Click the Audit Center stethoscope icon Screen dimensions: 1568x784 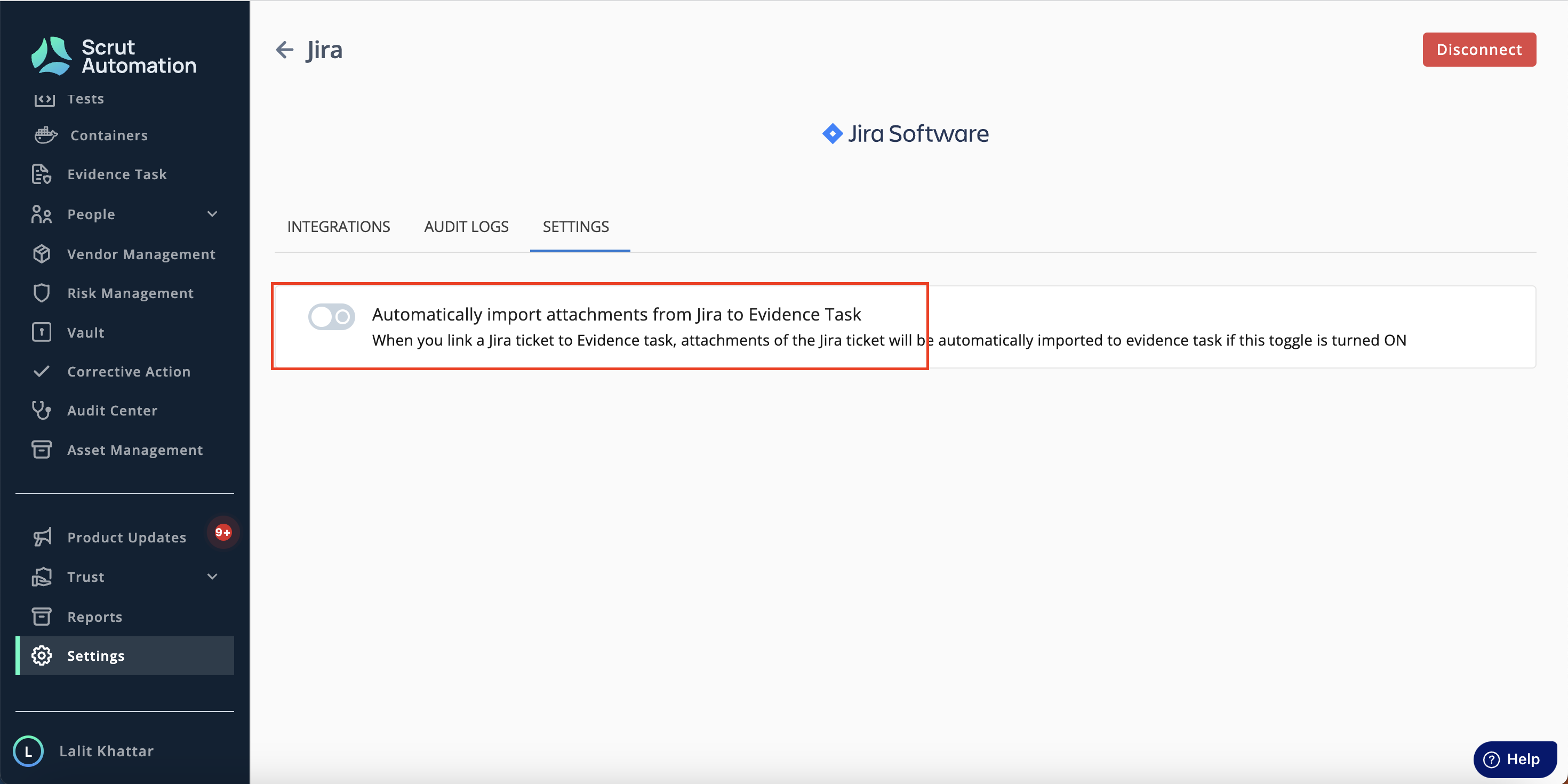[42, 410]
